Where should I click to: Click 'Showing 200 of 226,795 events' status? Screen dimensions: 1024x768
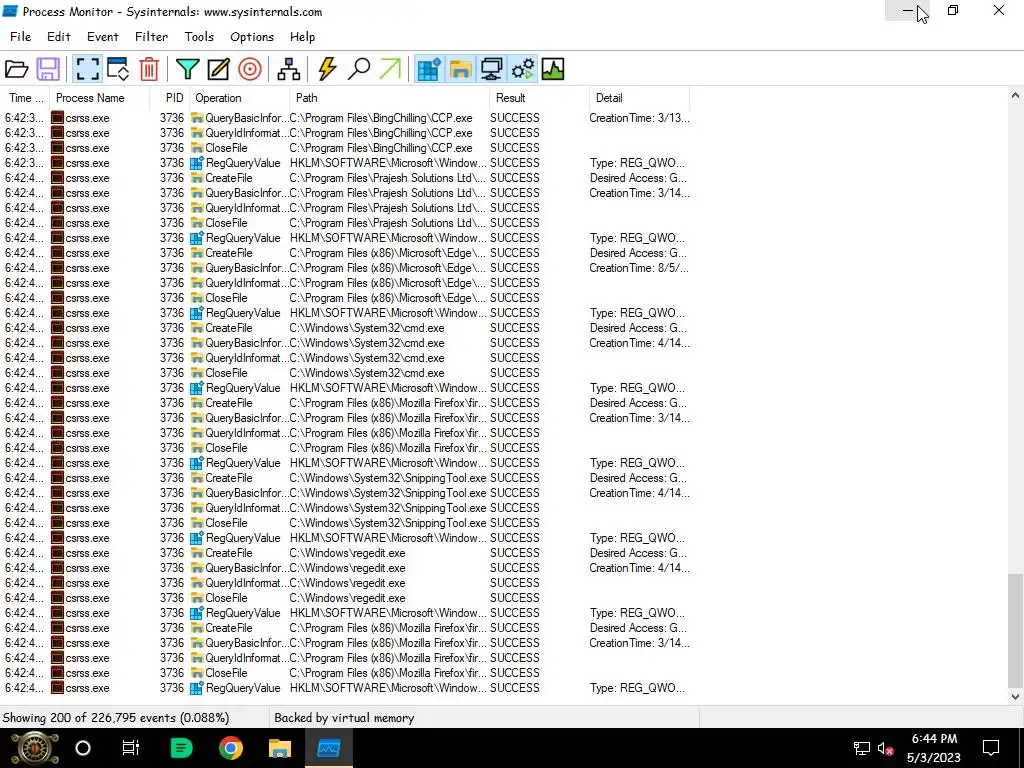pos(116,718)
